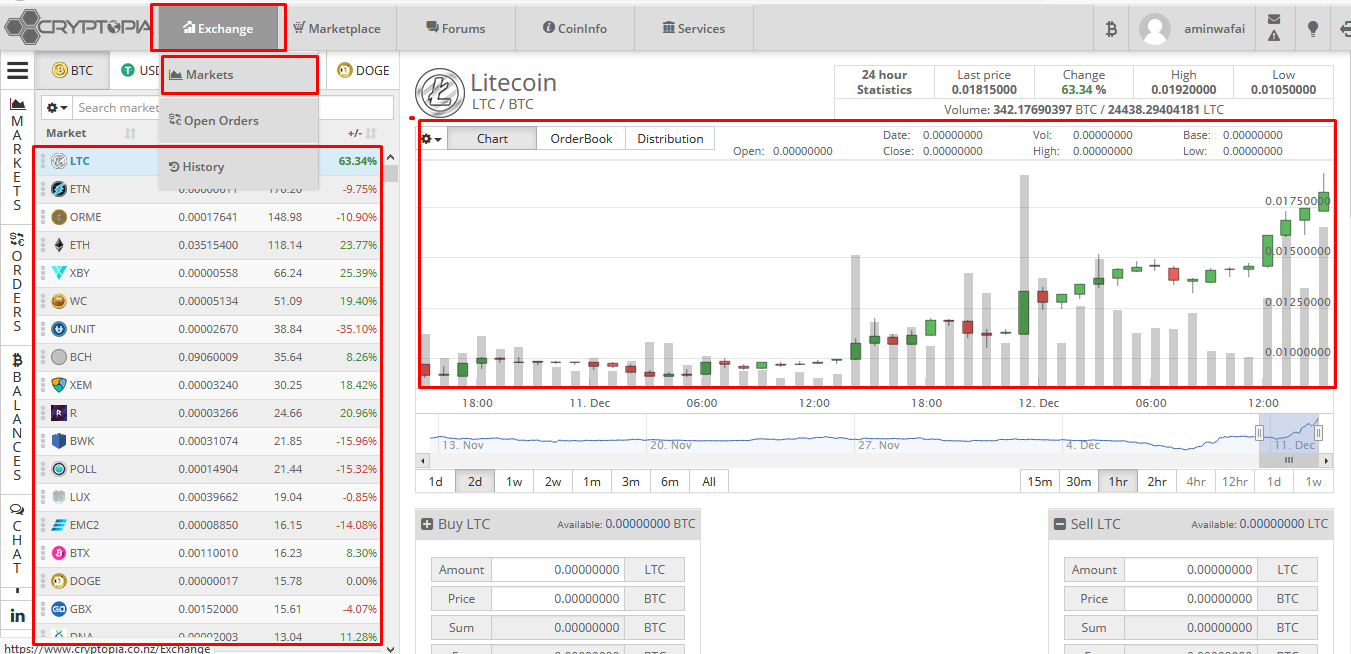Click the Cryptopia logo

click(78, 27)
